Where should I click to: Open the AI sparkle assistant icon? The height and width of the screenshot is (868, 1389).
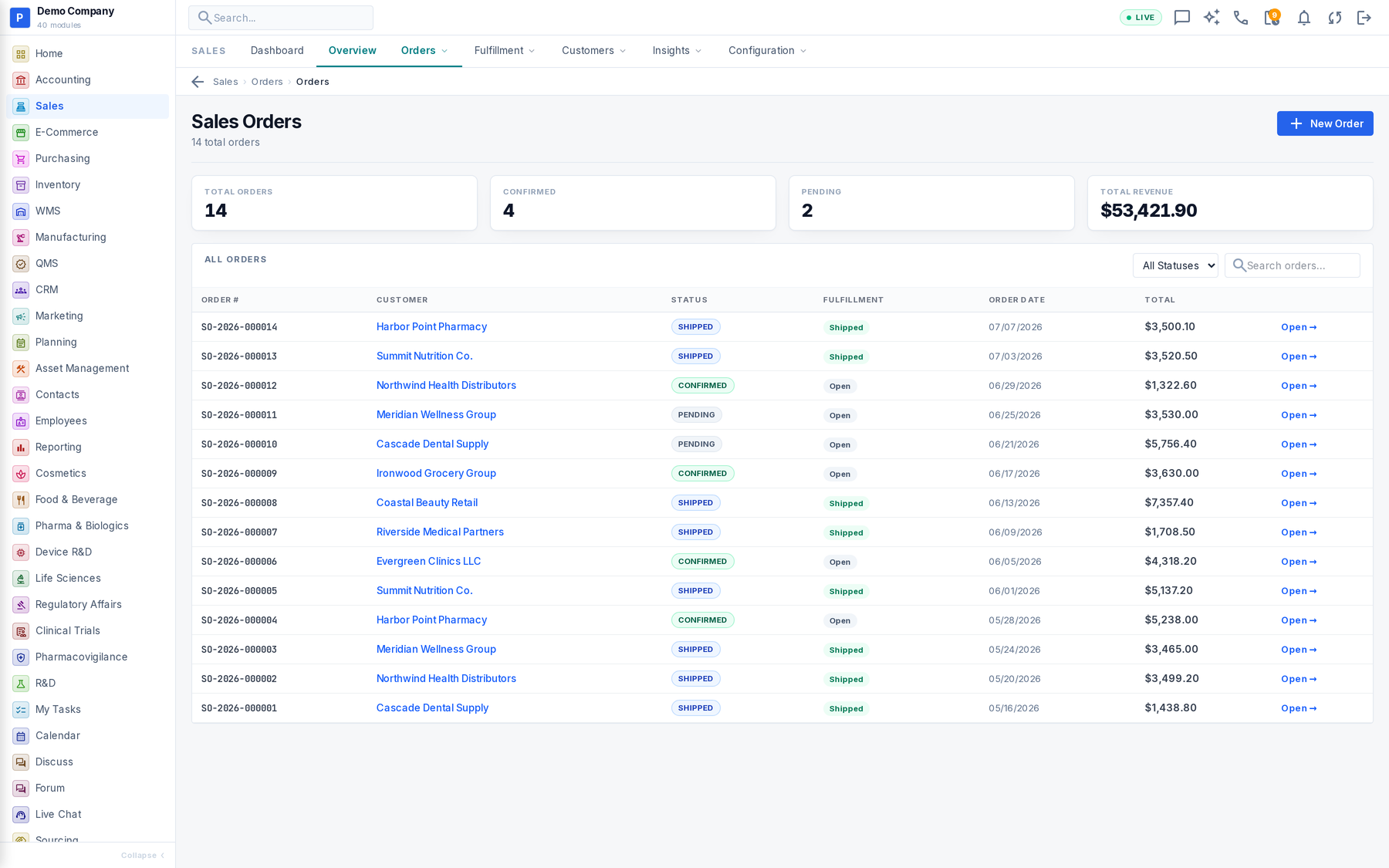[x=1212, y=18]
